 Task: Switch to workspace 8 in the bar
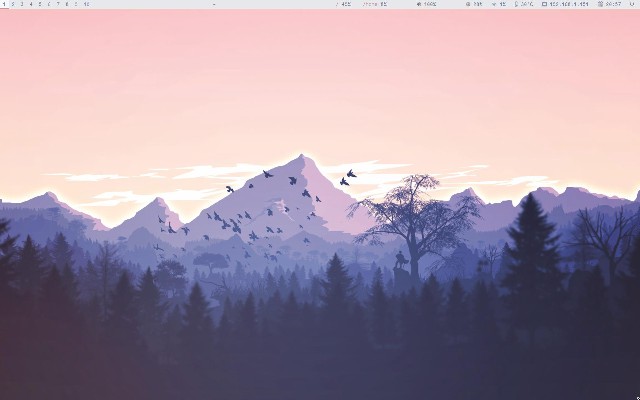(67, 4)
